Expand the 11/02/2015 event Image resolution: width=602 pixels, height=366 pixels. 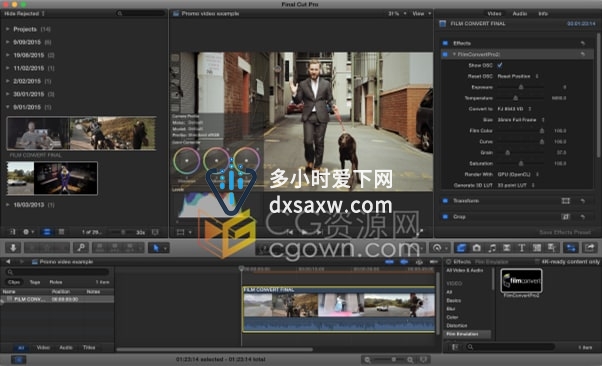pos(7,68)
